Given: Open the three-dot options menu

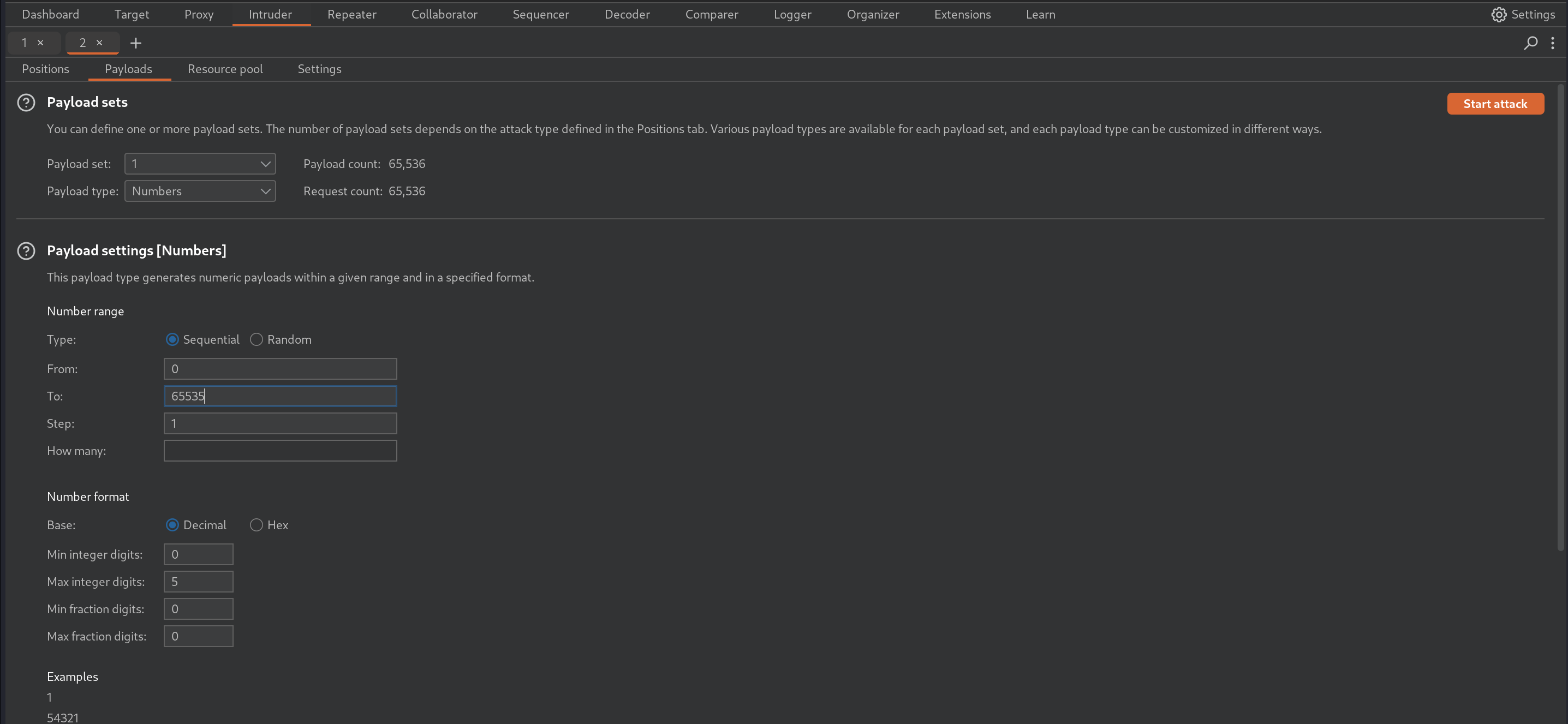Looking at the screenshot, I should point(1553,43).
